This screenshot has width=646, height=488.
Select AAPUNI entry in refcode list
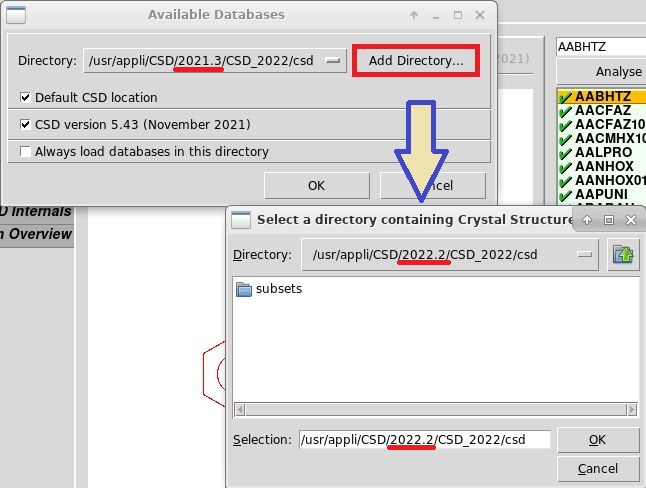602,194
